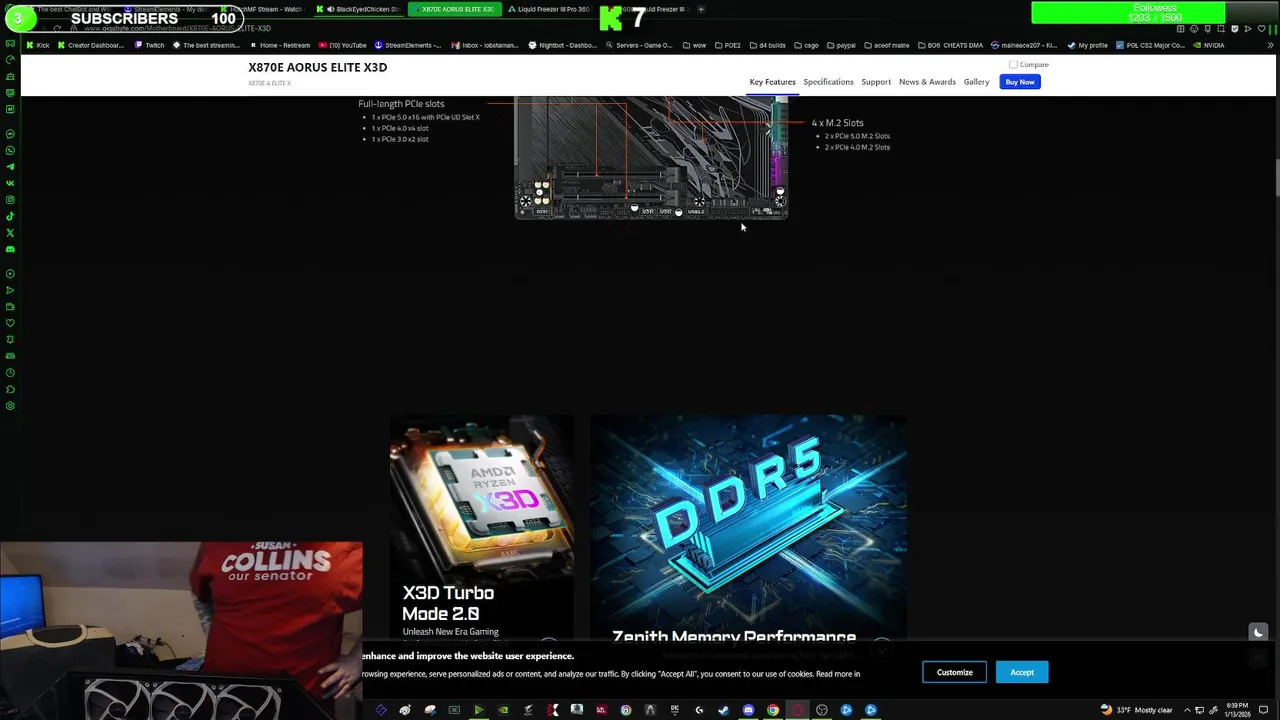Click the split-screen icon in the browser toolbar
The image size is (1280, 720).
(1180, 29)
